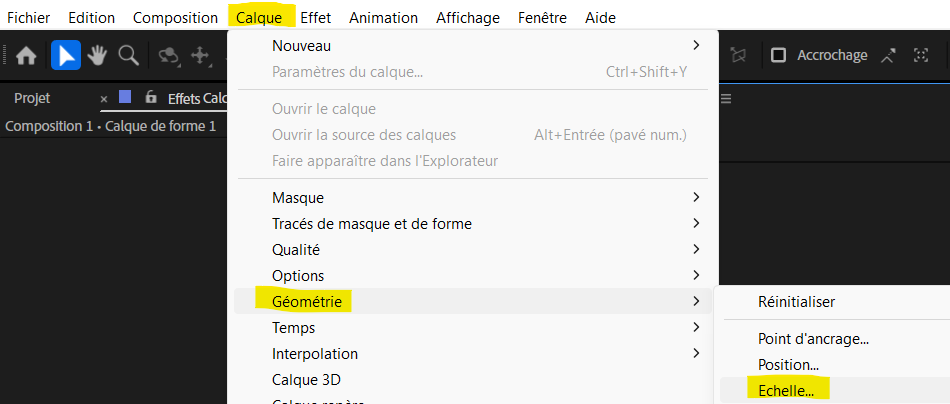This screenshot has width=950, height=404.
Task: Switch to the Projet tab
Action: point(32,98)
